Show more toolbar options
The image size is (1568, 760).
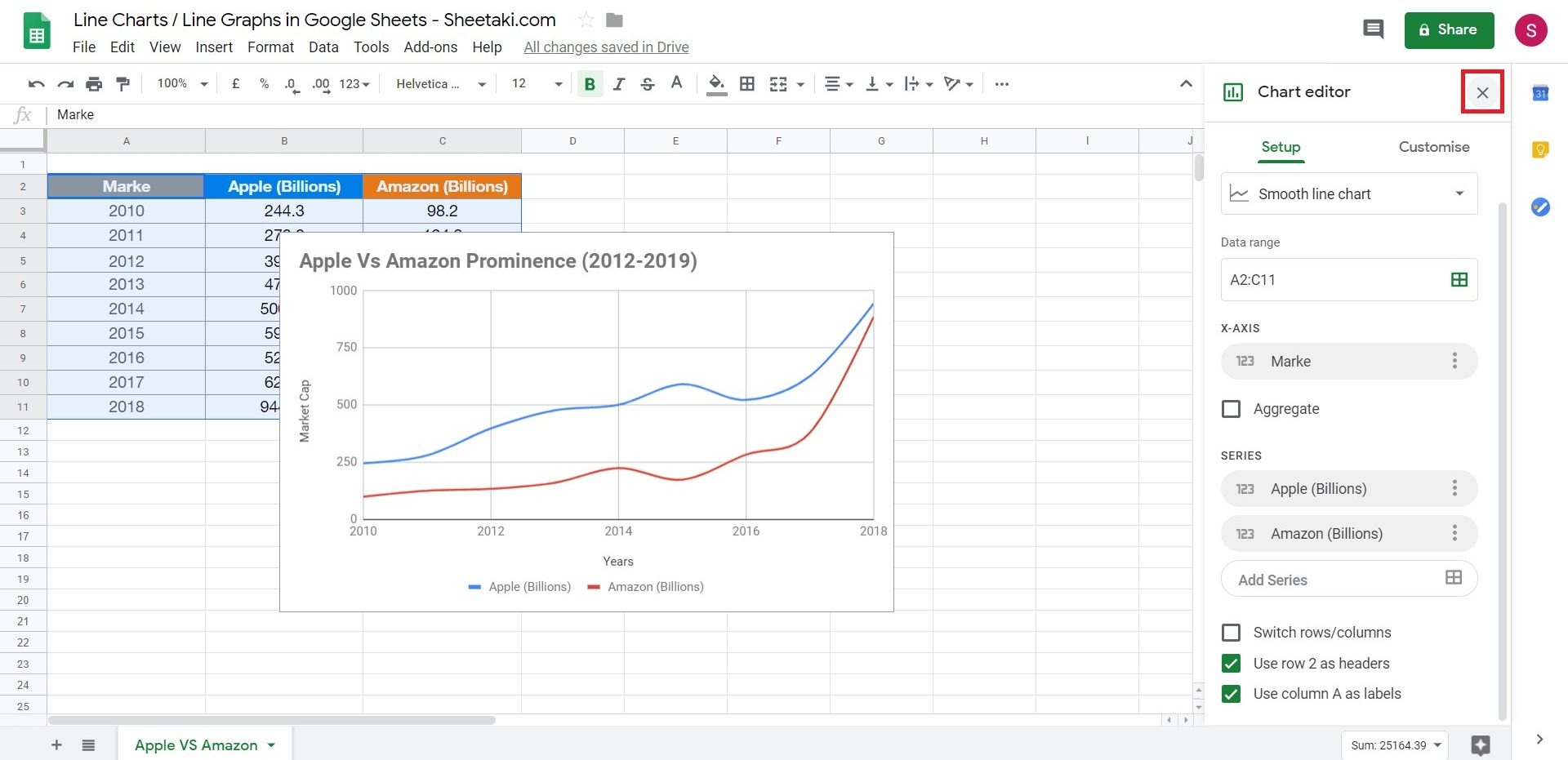tap(1002, 84)
